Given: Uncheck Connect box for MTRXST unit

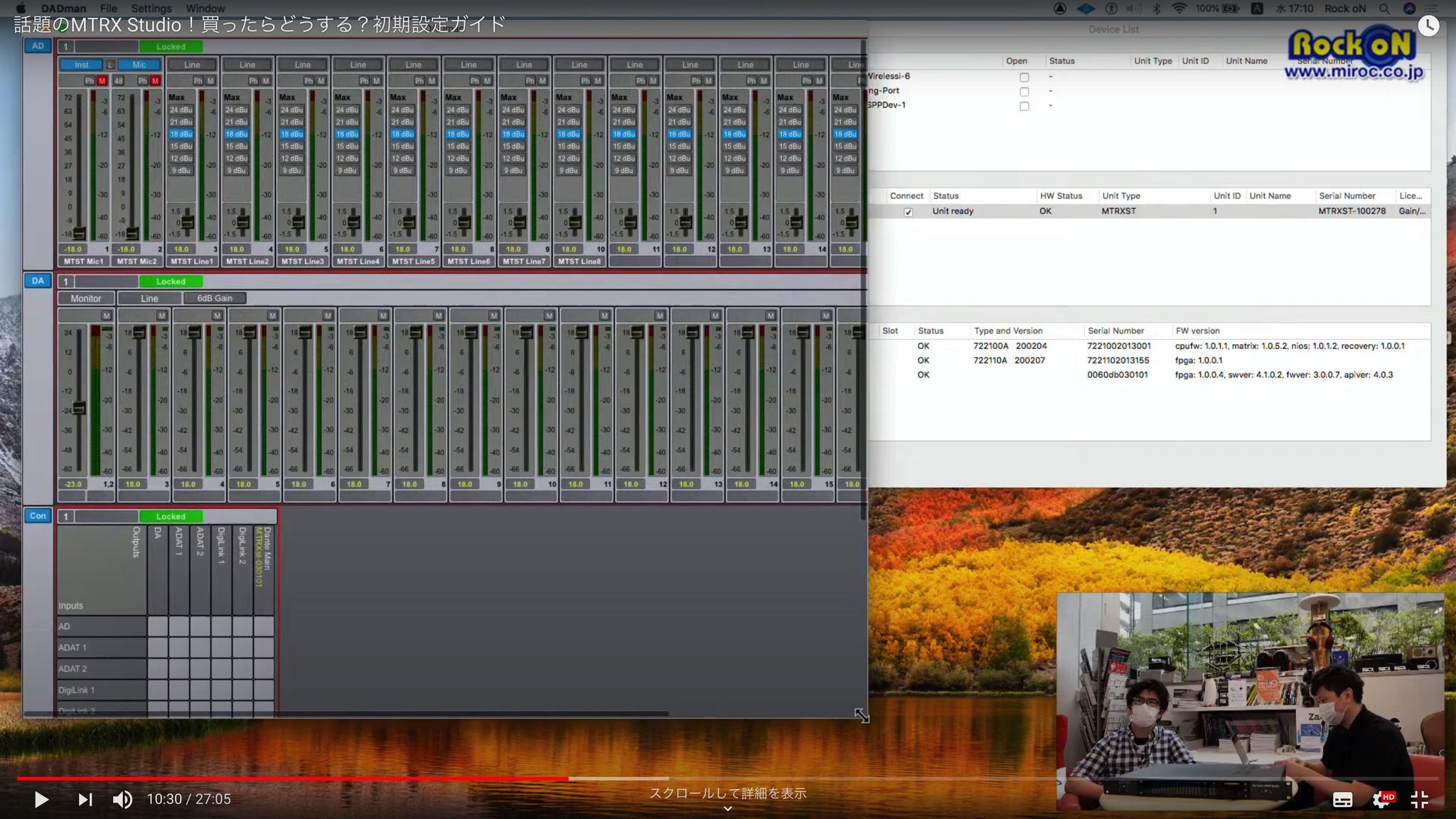Looking at the screenshot, I should pyautogui.click(x=908, y=212).
